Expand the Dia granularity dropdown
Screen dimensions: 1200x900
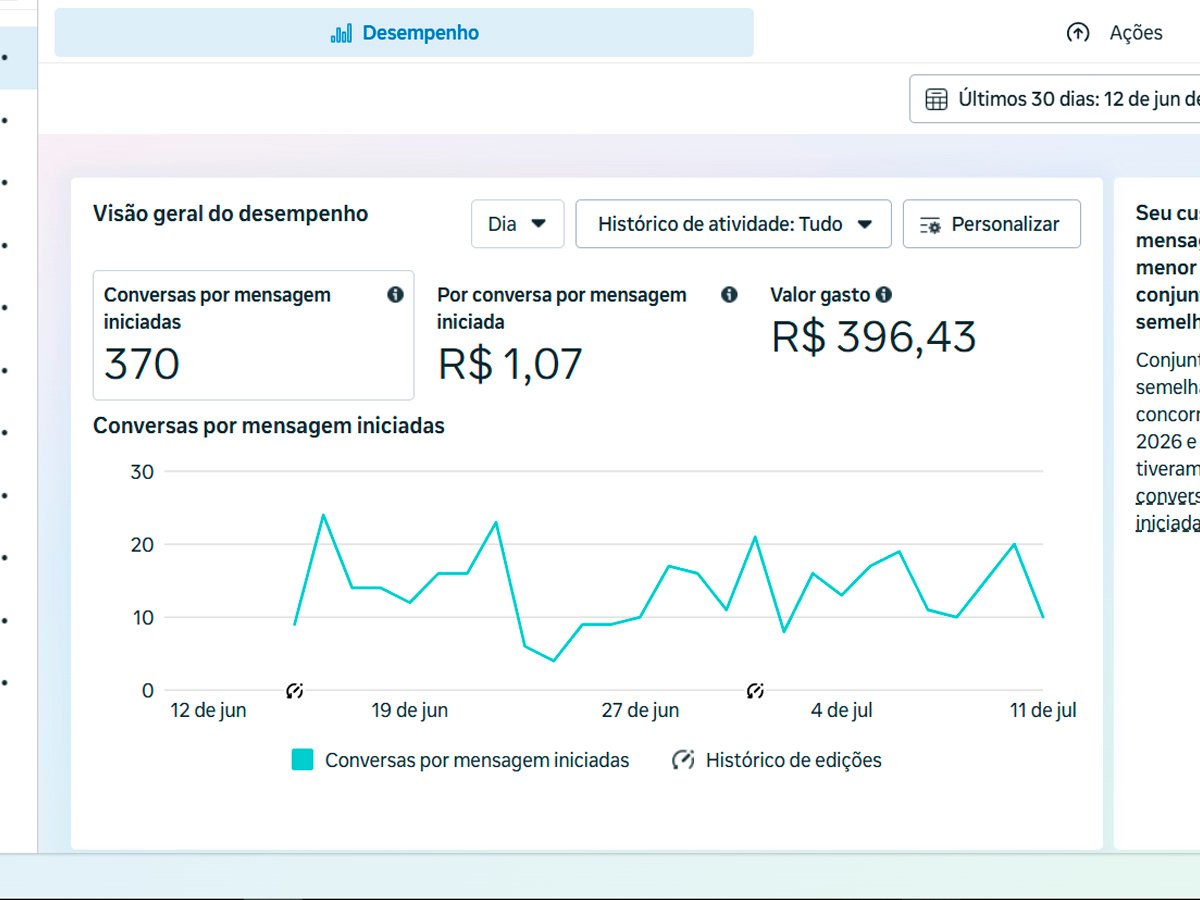(x=518, y=224)
